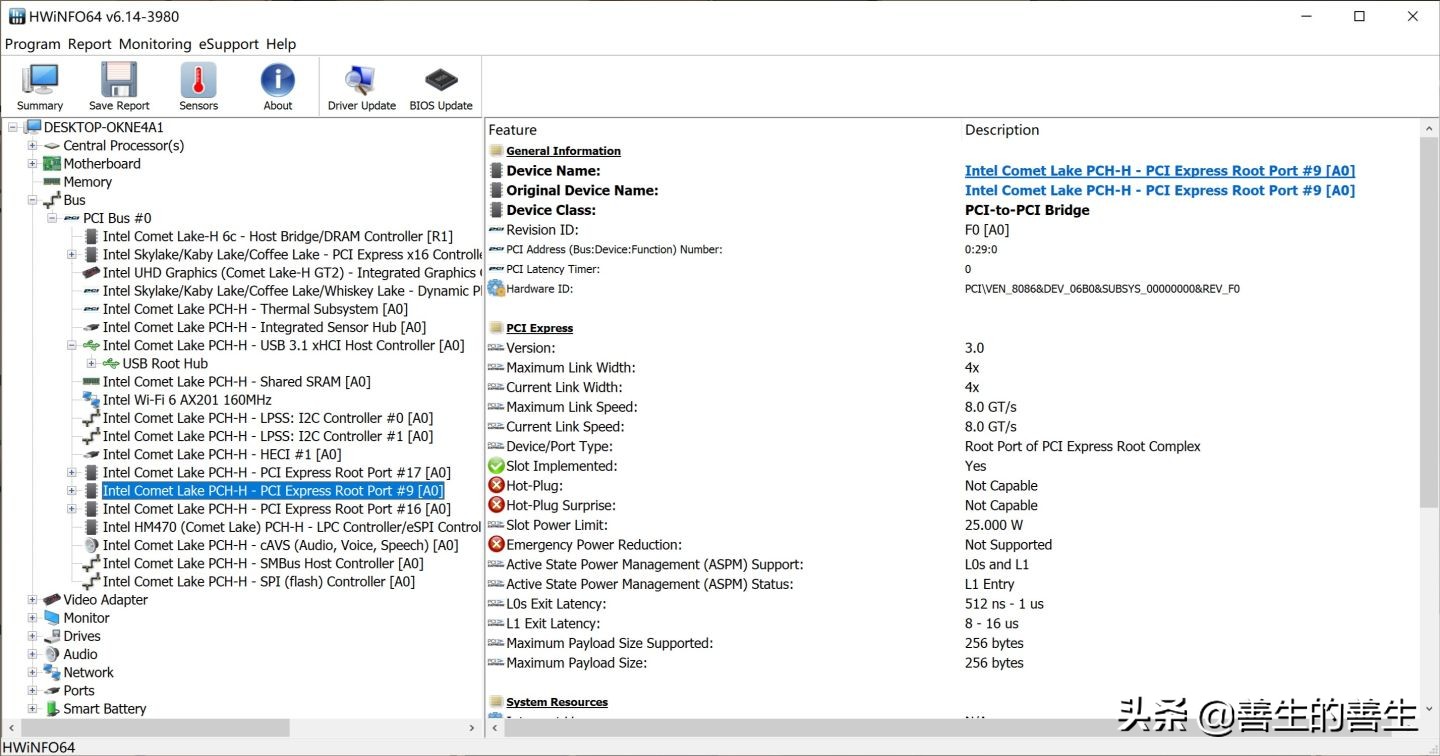
Task: Click the tree panel horizontal scrollbar
Action: [x=150, y=728]
